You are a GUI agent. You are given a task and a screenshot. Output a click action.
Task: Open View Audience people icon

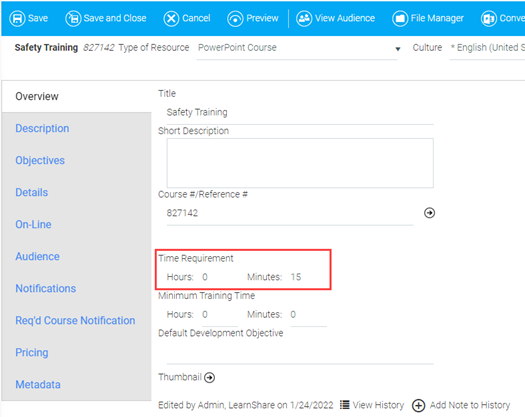[304, 18]
